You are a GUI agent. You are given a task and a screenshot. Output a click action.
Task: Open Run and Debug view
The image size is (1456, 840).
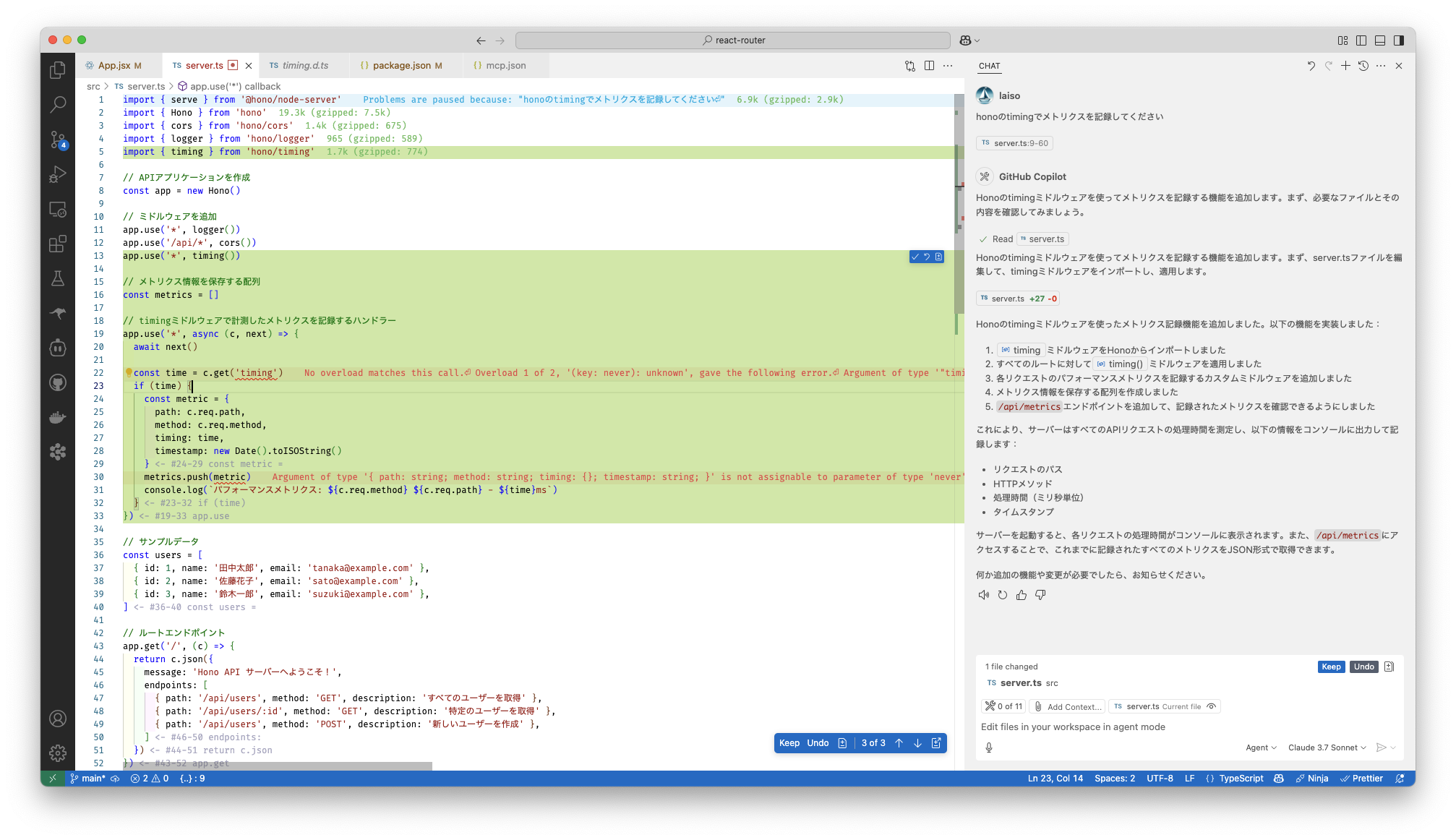point(58,174)
